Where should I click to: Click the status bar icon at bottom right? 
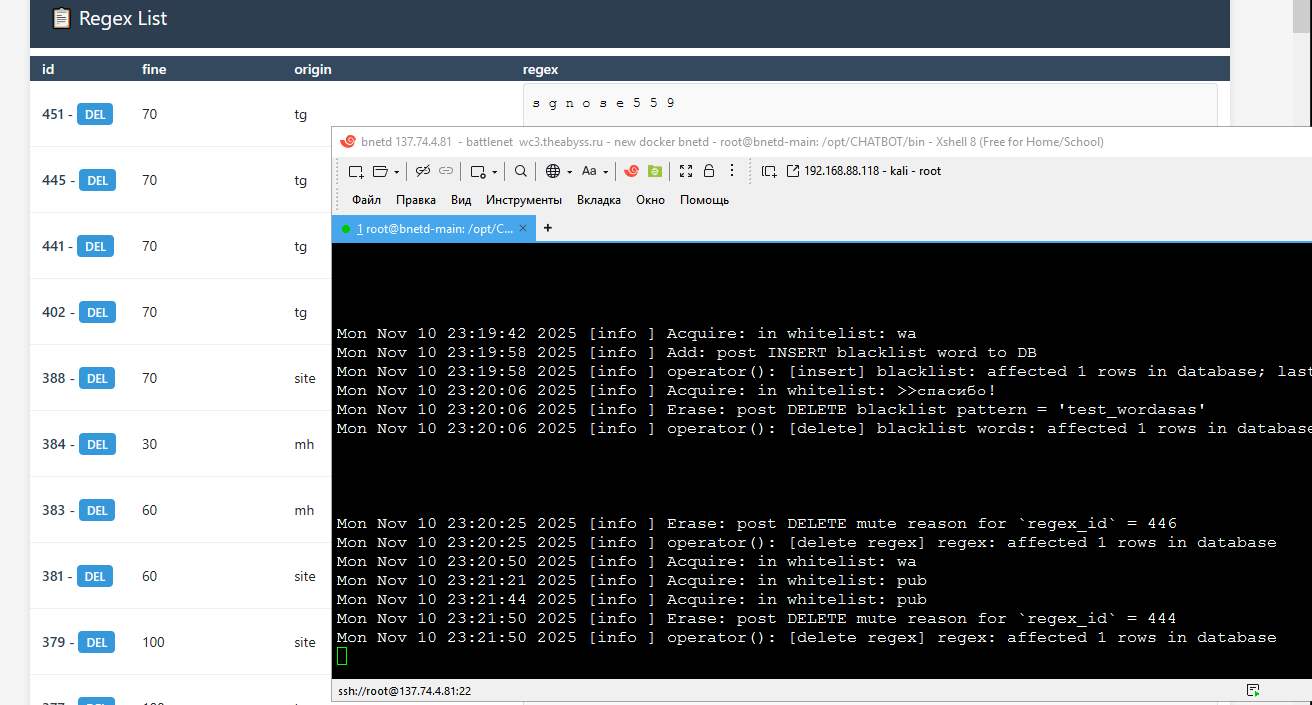[1252, 691]
